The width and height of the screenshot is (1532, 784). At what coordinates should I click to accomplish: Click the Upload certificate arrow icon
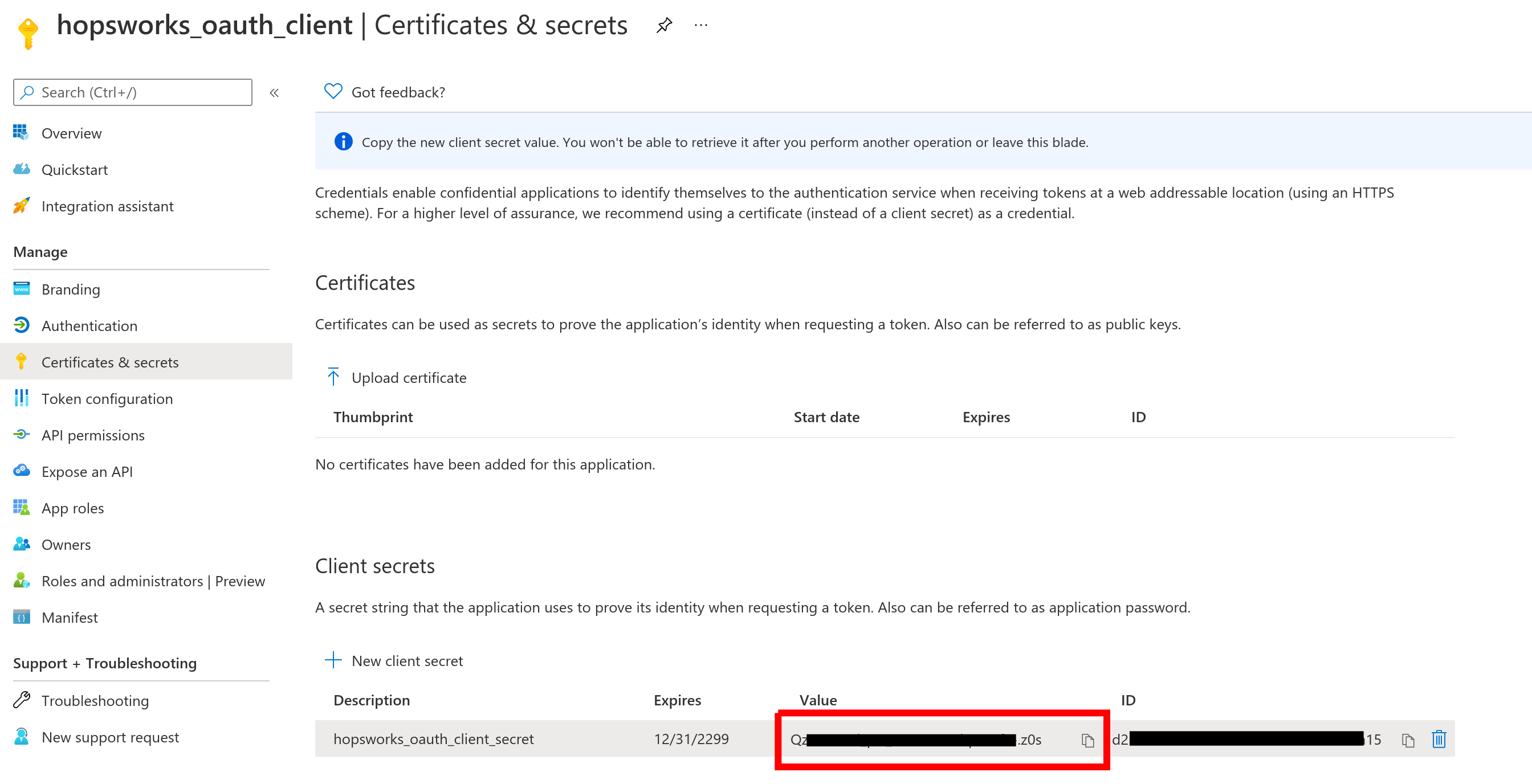[333, 377]
